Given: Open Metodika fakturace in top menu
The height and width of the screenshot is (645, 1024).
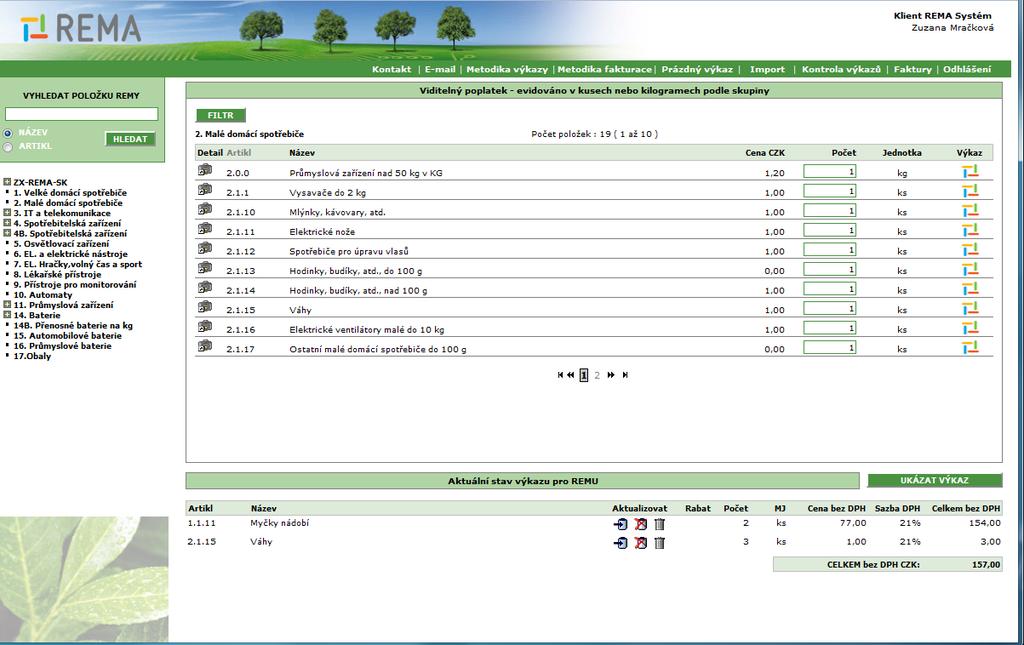Looking at the screenshot, I should tap(605, 69).
